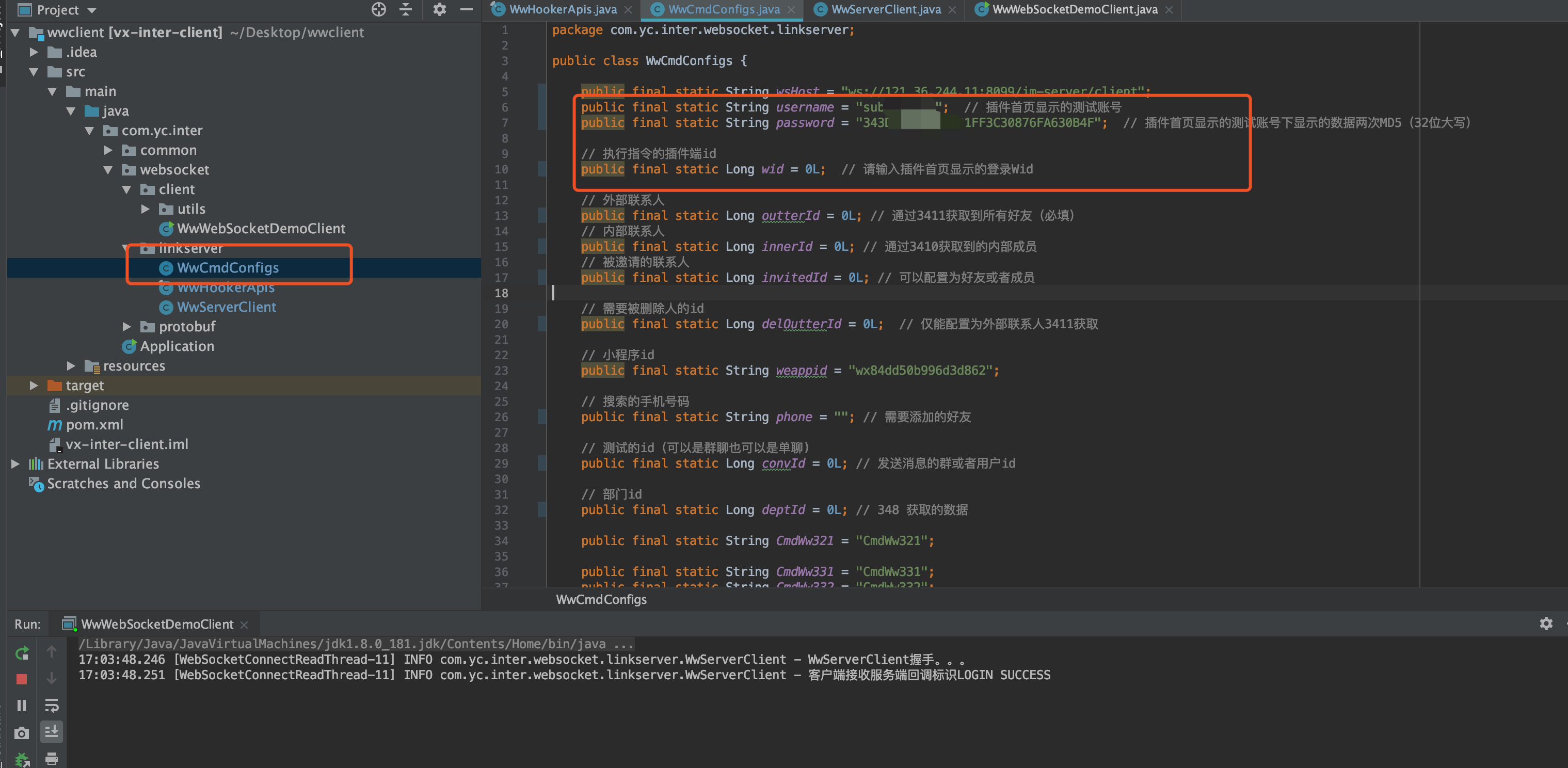Collapse the main folder

[x=53, y=91]
